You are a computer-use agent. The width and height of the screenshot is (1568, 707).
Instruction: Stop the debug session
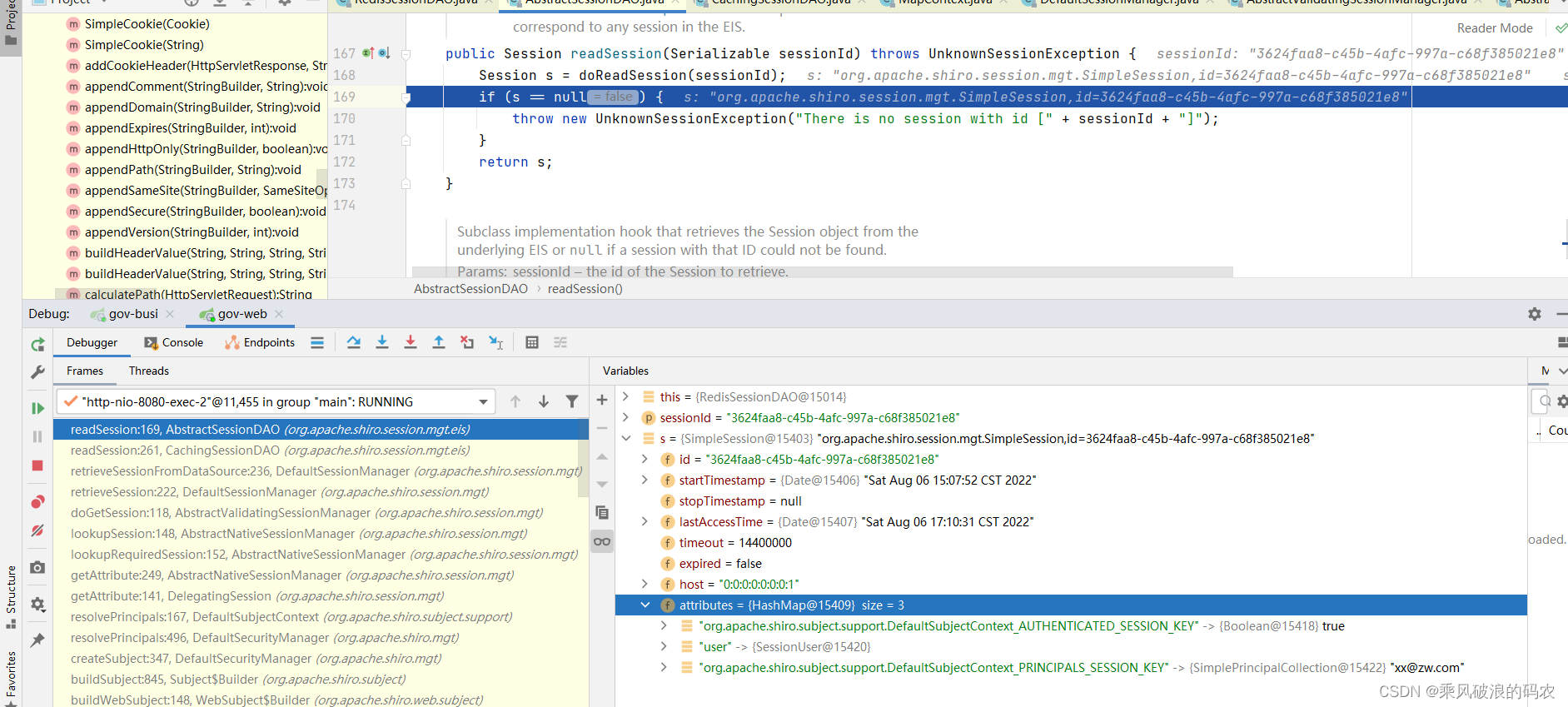pos(37,466)
